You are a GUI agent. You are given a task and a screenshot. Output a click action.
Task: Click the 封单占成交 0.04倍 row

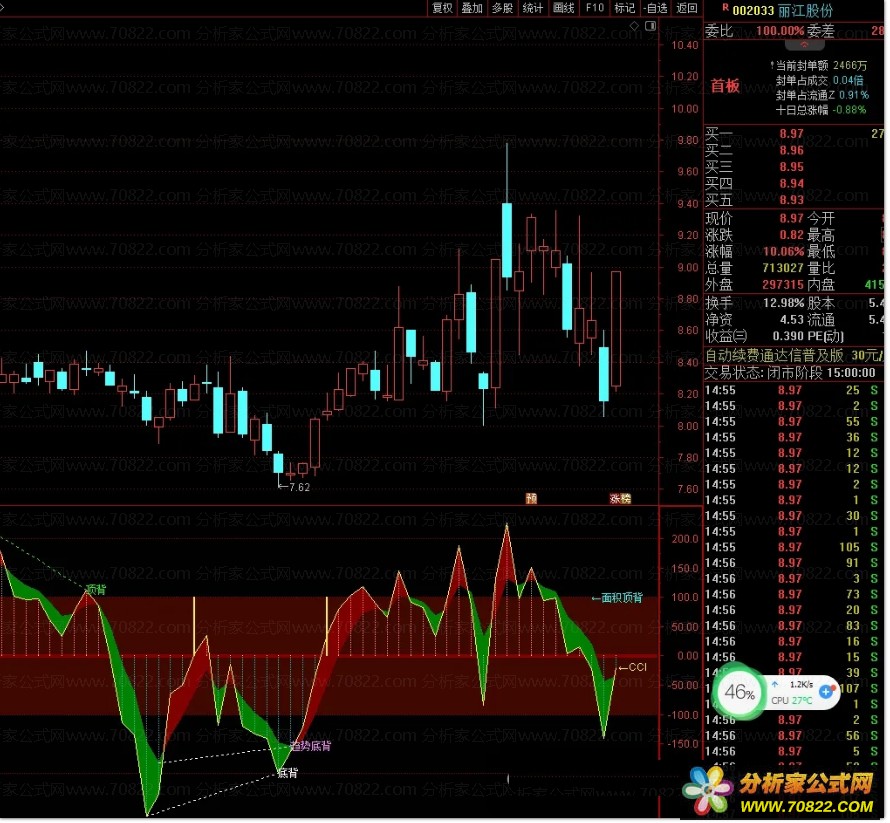819,80
